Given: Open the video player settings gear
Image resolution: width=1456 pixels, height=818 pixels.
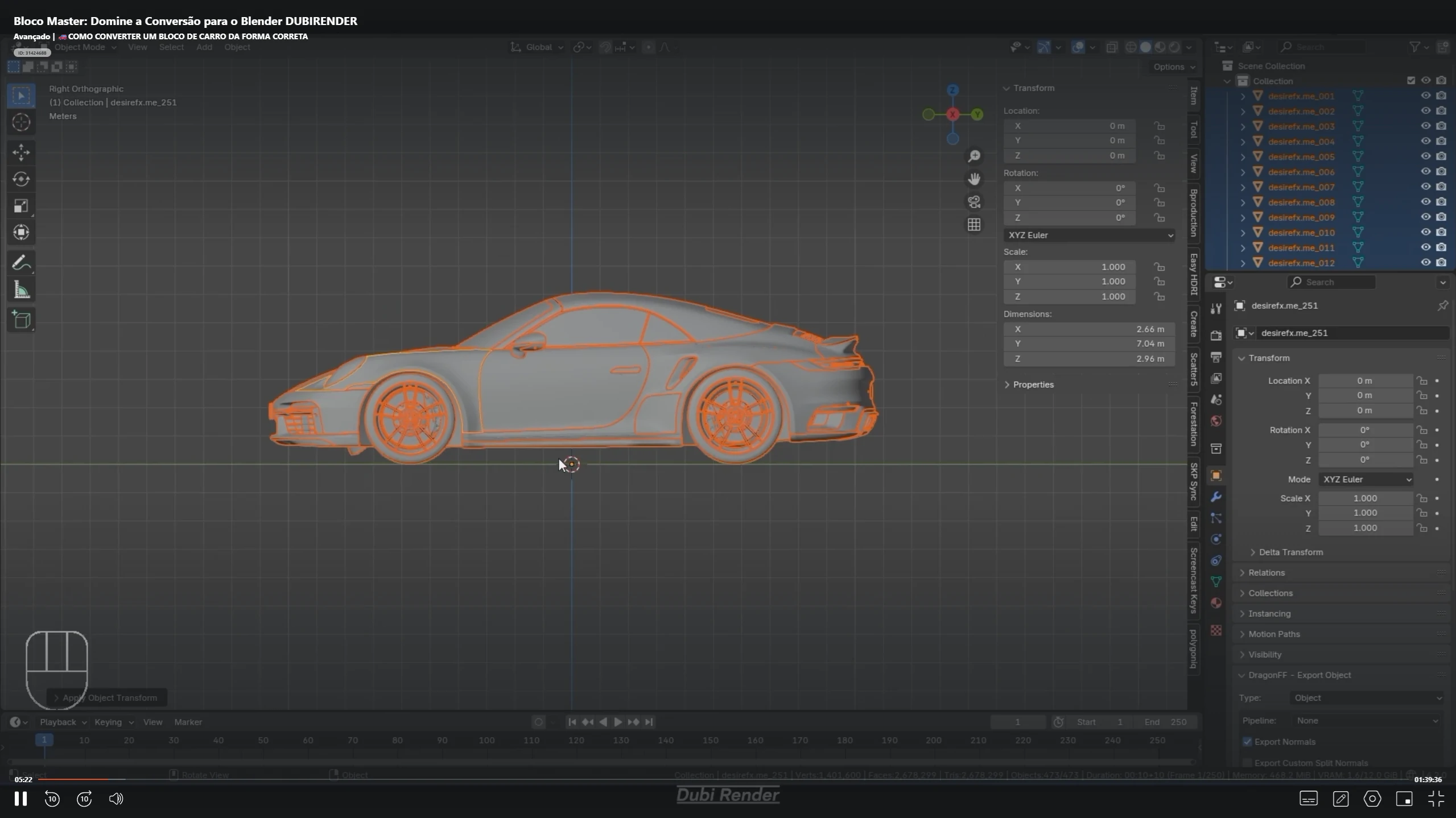Looking at the screenshot, I should (x=1372, y=799).
